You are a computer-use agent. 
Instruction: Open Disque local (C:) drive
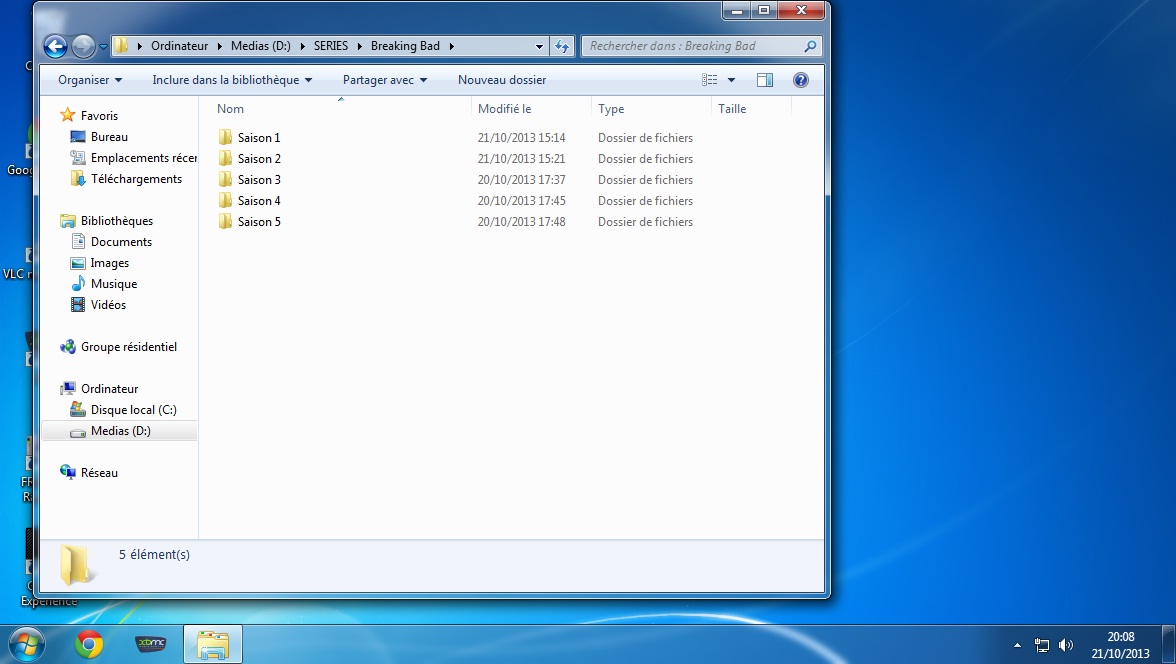134,410
